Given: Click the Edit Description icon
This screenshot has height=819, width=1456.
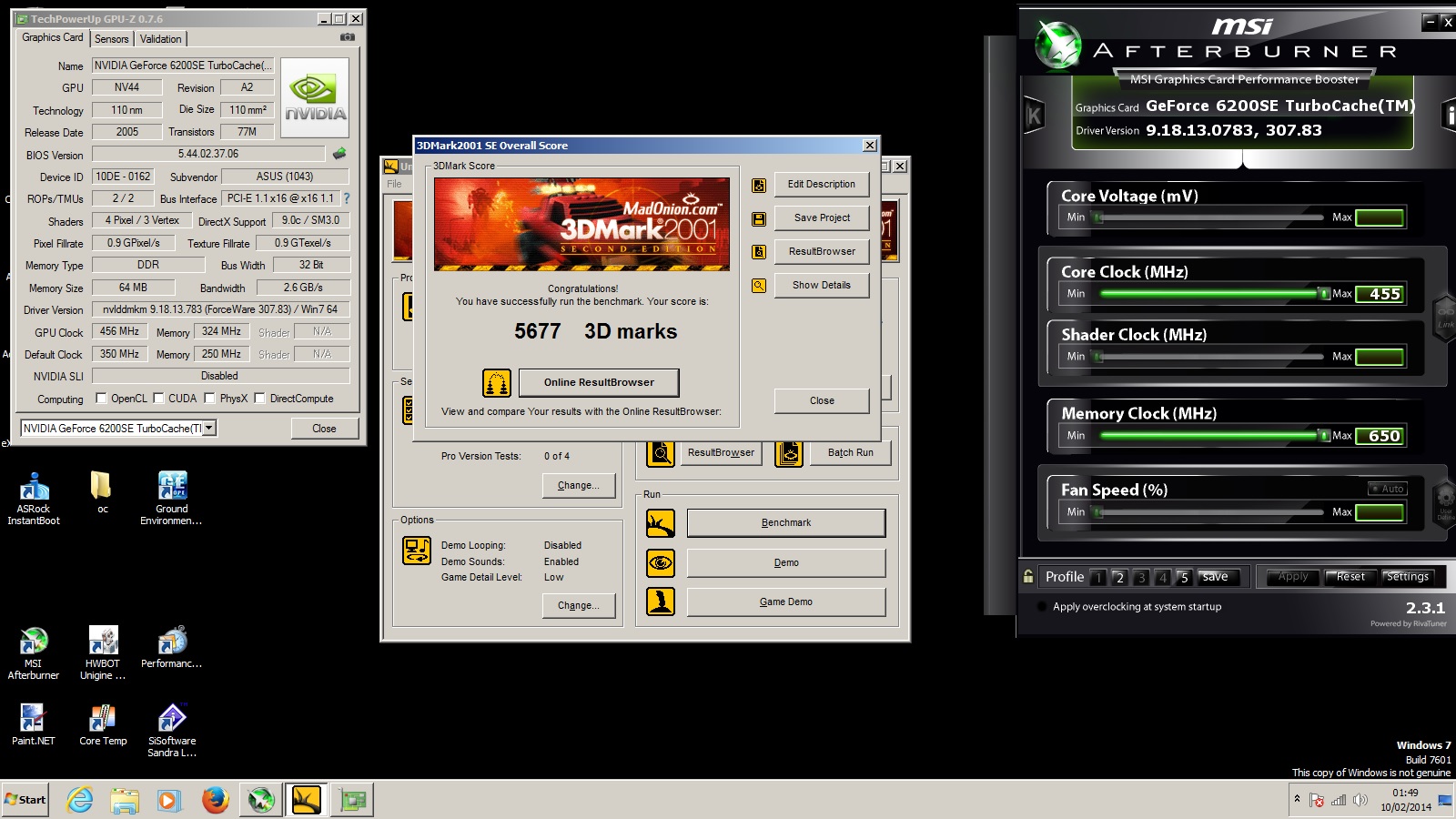Looking at the screenshot, I should [x=759, y=186].
